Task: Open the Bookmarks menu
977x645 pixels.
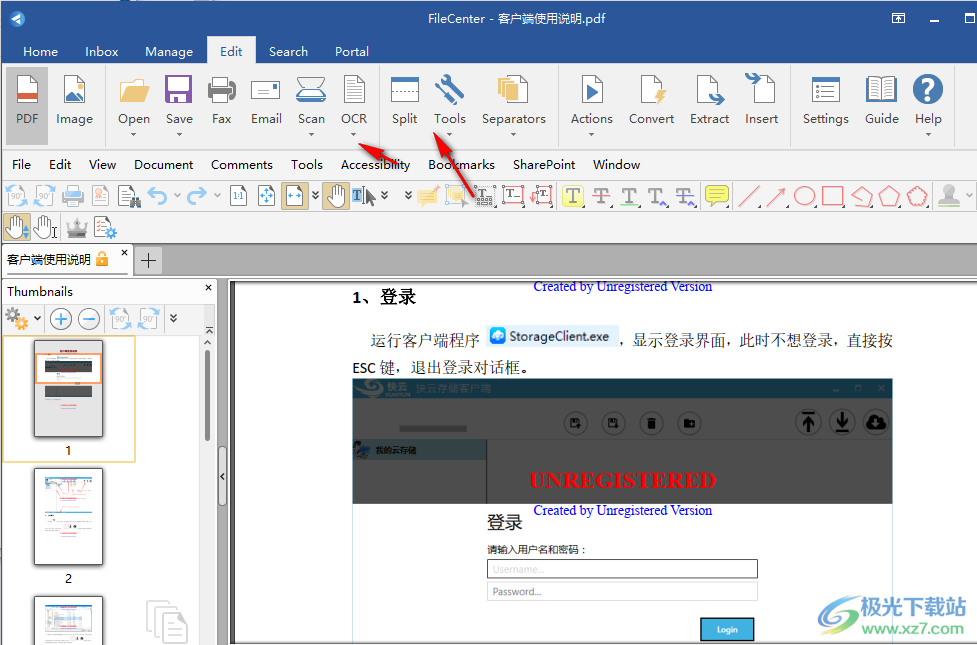Action: [x=461, y=165]
